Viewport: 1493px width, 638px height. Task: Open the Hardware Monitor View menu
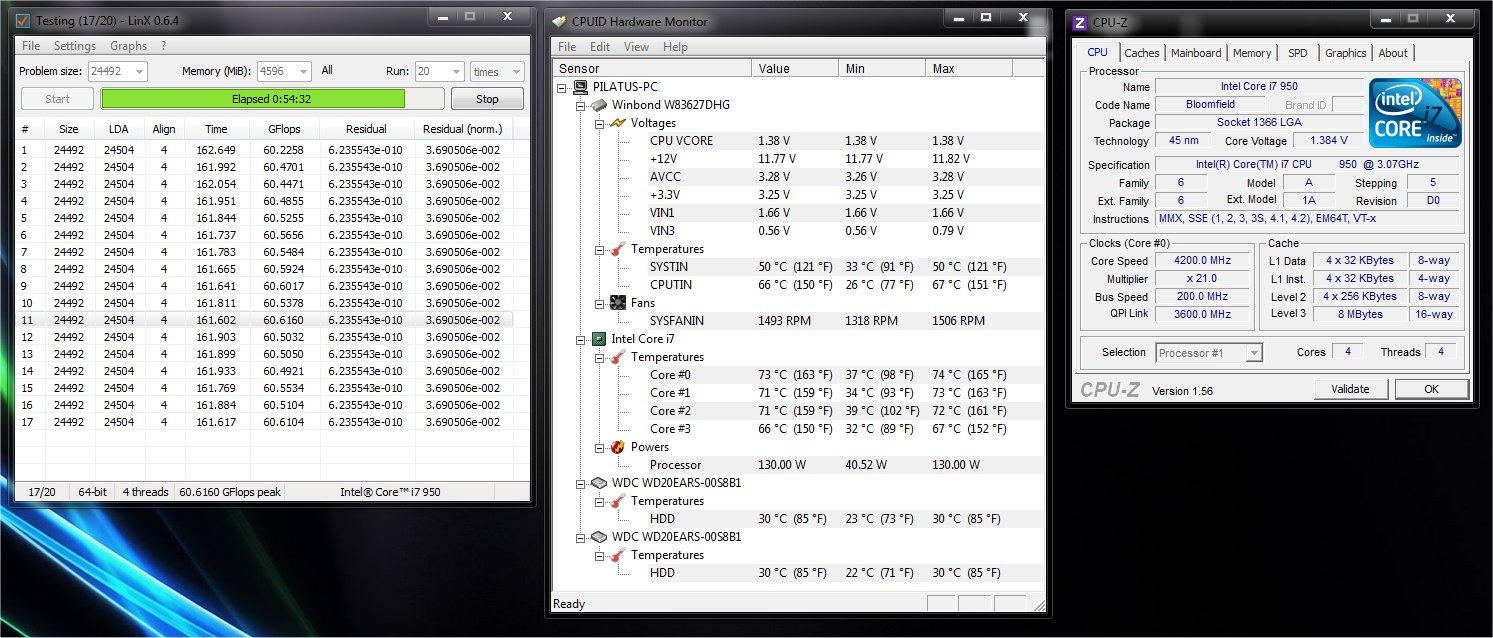coord(637,47)
